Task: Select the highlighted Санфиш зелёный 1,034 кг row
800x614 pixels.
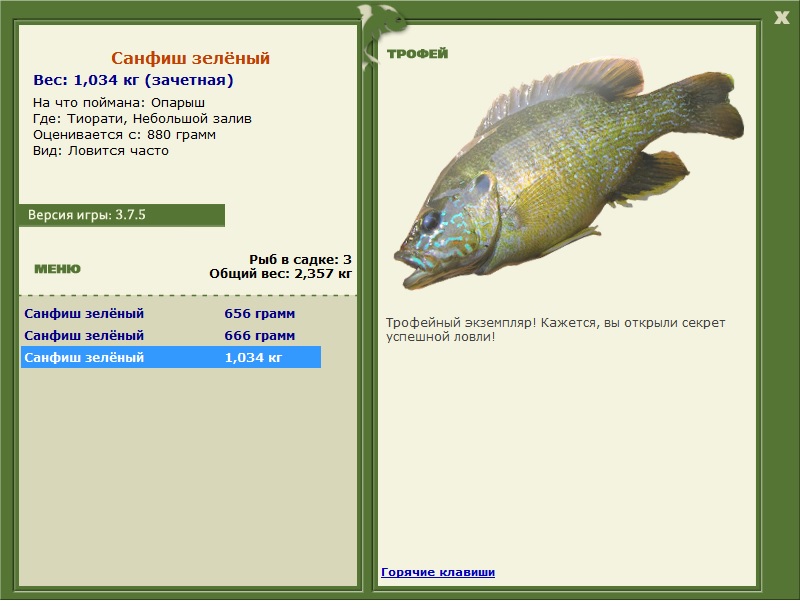Action: tap(171, 357)
